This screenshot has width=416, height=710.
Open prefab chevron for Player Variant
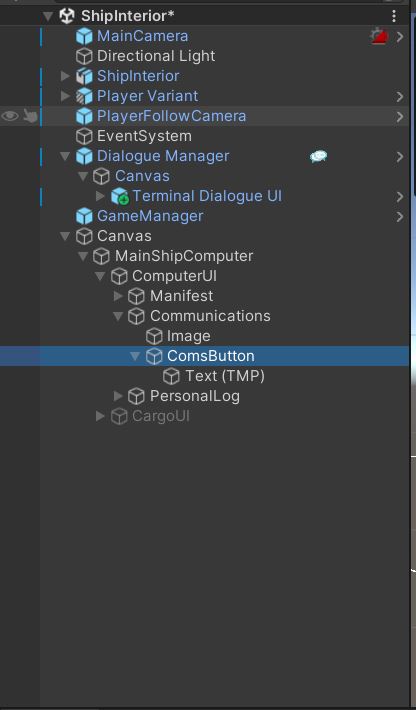click(x=400, y=96)
